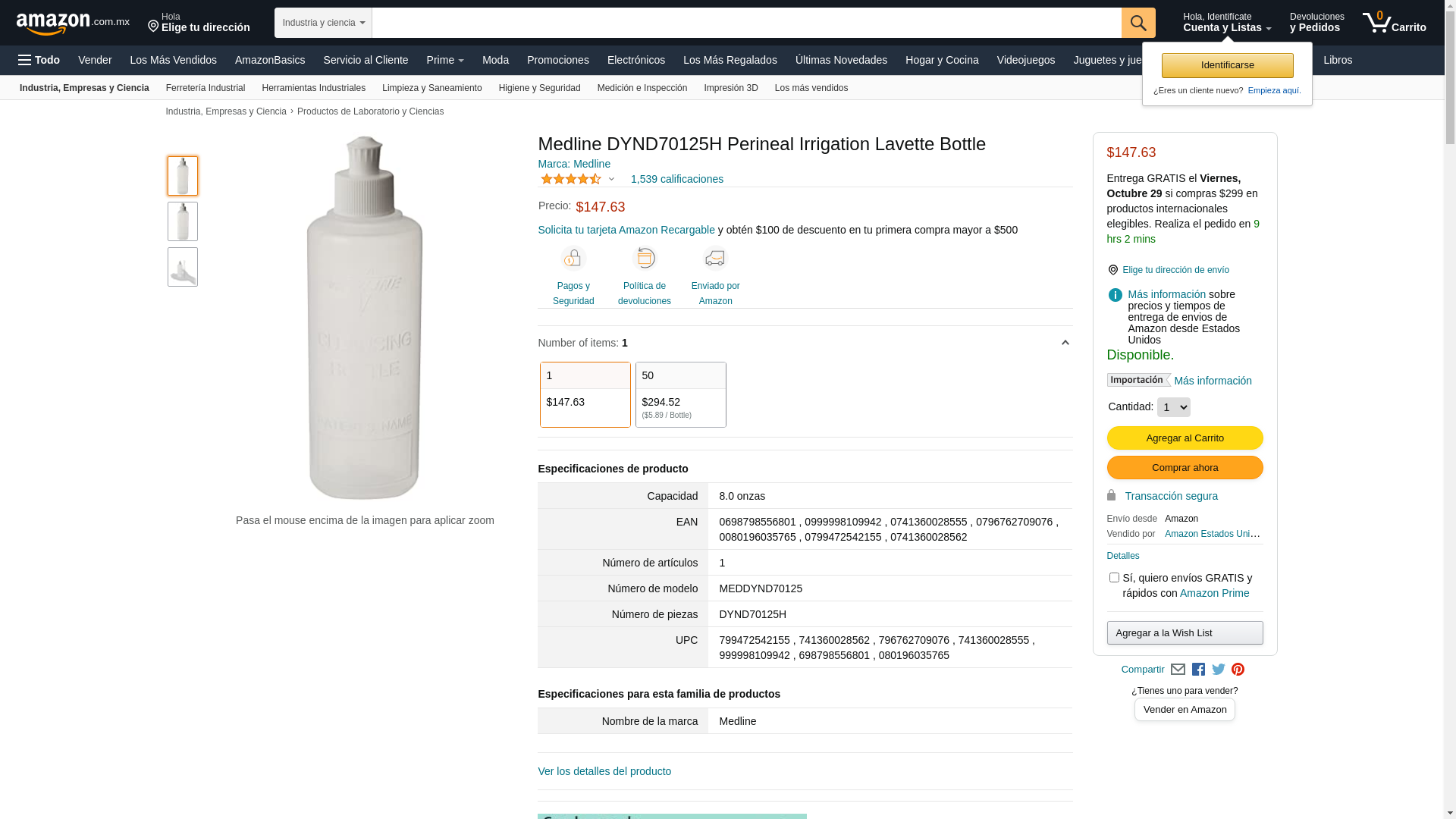Share product via email icon
Screen dimensions: 1456x819
coord(1178,670)
